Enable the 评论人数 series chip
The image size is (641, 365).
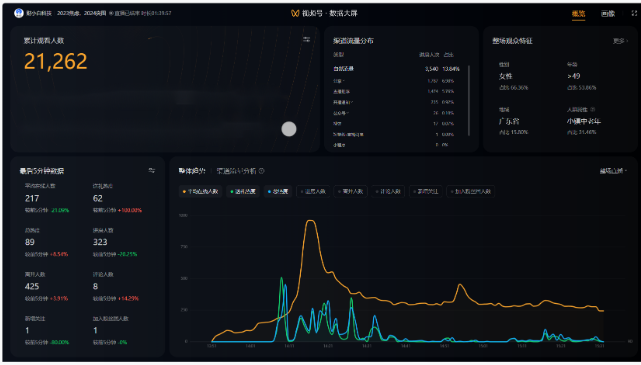click(388, 191)
